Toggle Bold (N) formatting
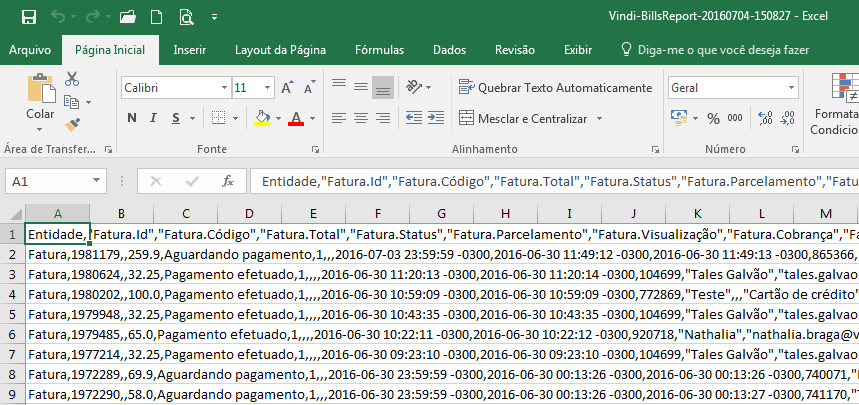The image size is (859, 405). tap(131, 119)
